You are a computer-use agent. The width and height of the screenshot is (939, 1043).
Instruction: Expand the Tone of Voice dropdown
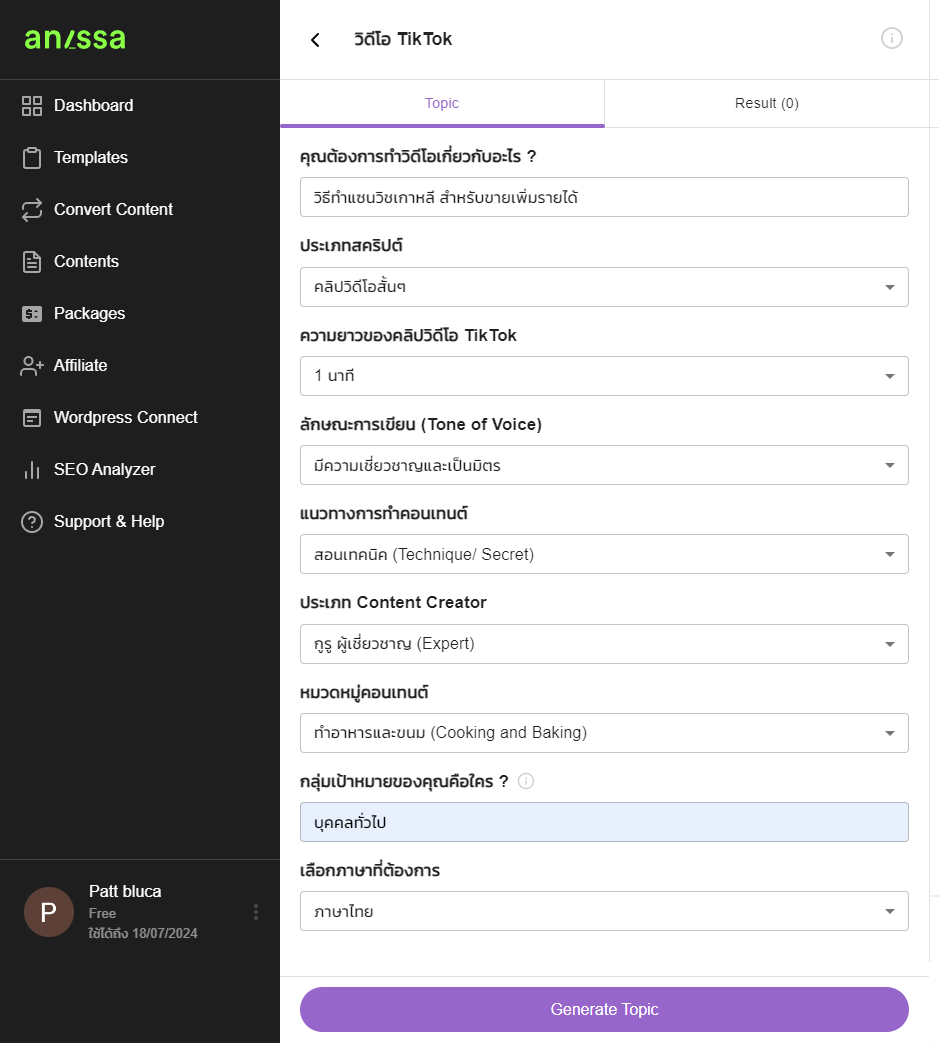coord(604,465)
